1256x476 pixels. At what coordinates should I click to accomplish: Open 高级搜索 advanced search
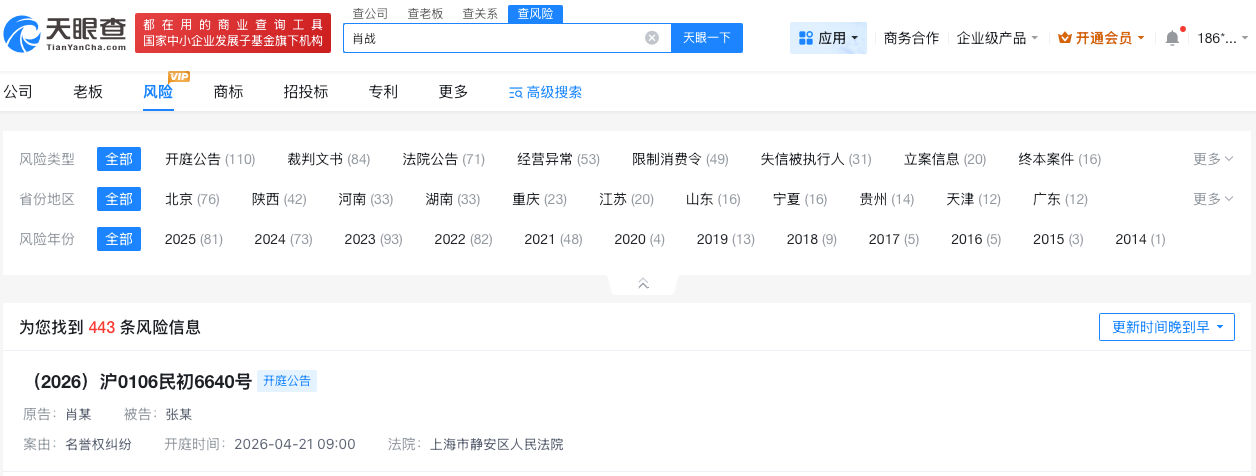click(x=546, y=92)
